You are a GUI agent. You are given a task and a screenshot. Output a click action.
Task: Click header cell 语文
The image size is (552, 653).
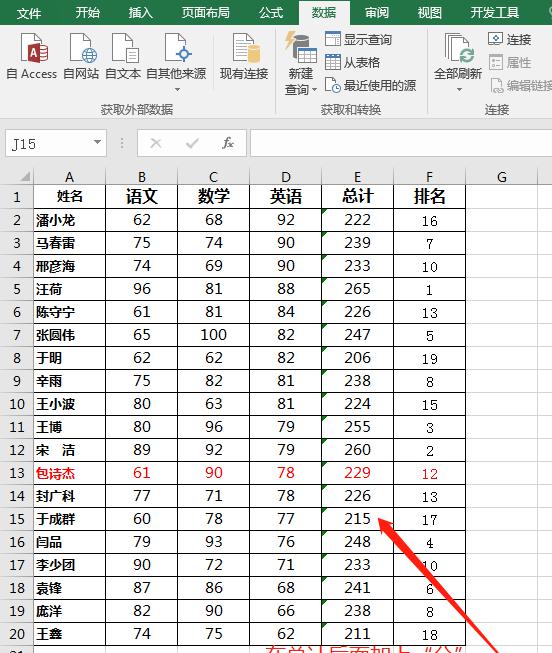click(142, 196)
